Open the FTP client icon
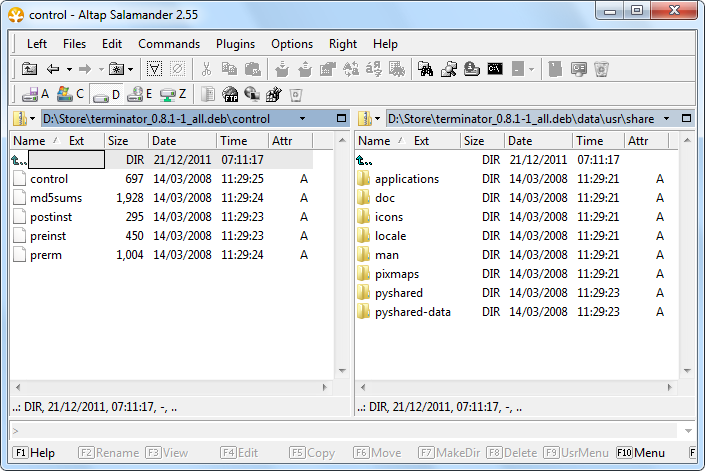The width and height of the screenshot is (705, 471). click(x=230, y=94)
